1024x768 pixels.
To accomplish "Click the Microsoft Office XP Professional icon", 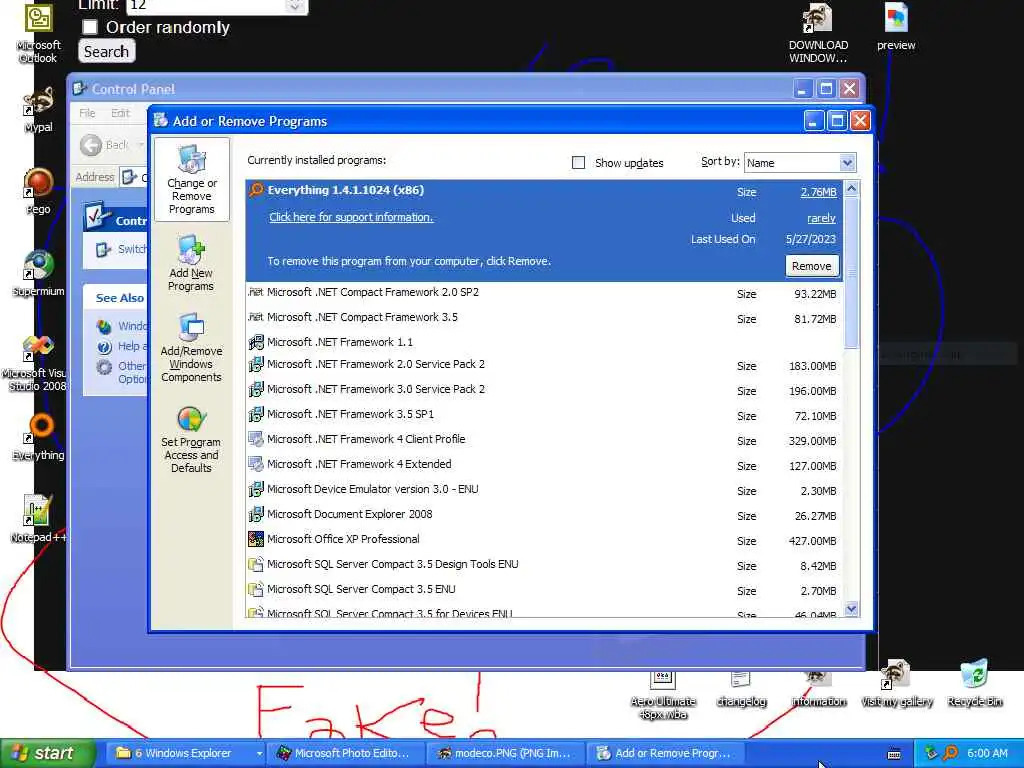I will 256,539.
